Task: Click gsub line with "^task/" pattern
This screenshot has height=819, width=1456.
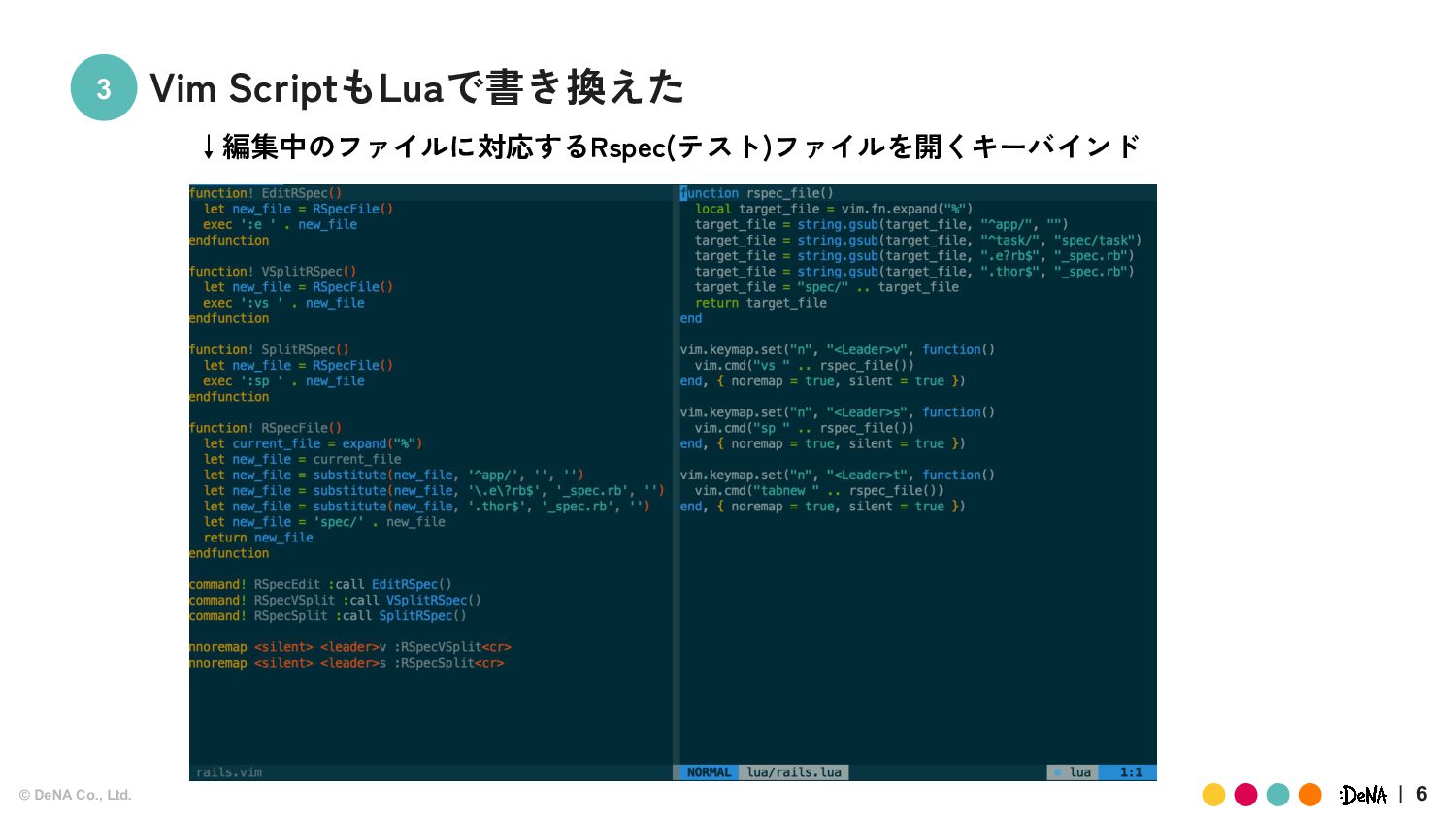Action: click(918, 240)
